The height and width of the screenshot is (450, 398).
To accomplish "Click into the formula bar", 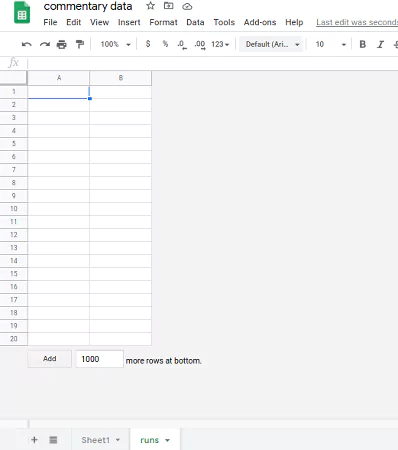I will 213,63.
